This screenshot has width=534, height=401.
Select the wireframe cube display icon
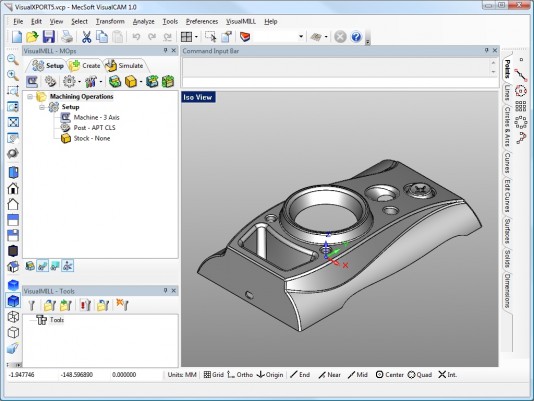13,317
